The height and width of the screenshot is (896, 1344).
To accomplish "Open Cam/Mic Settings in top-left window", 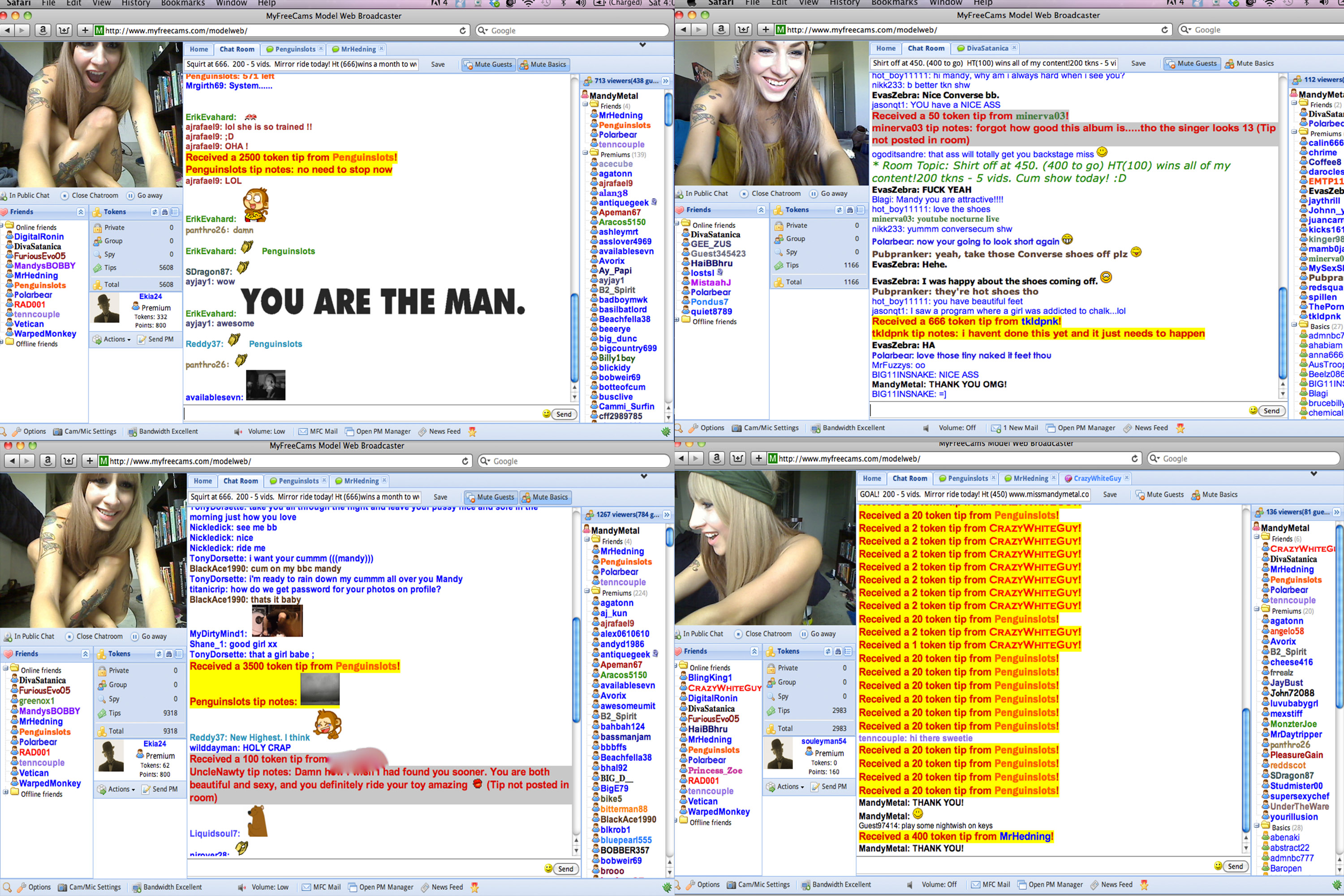I will coord(85,431).
